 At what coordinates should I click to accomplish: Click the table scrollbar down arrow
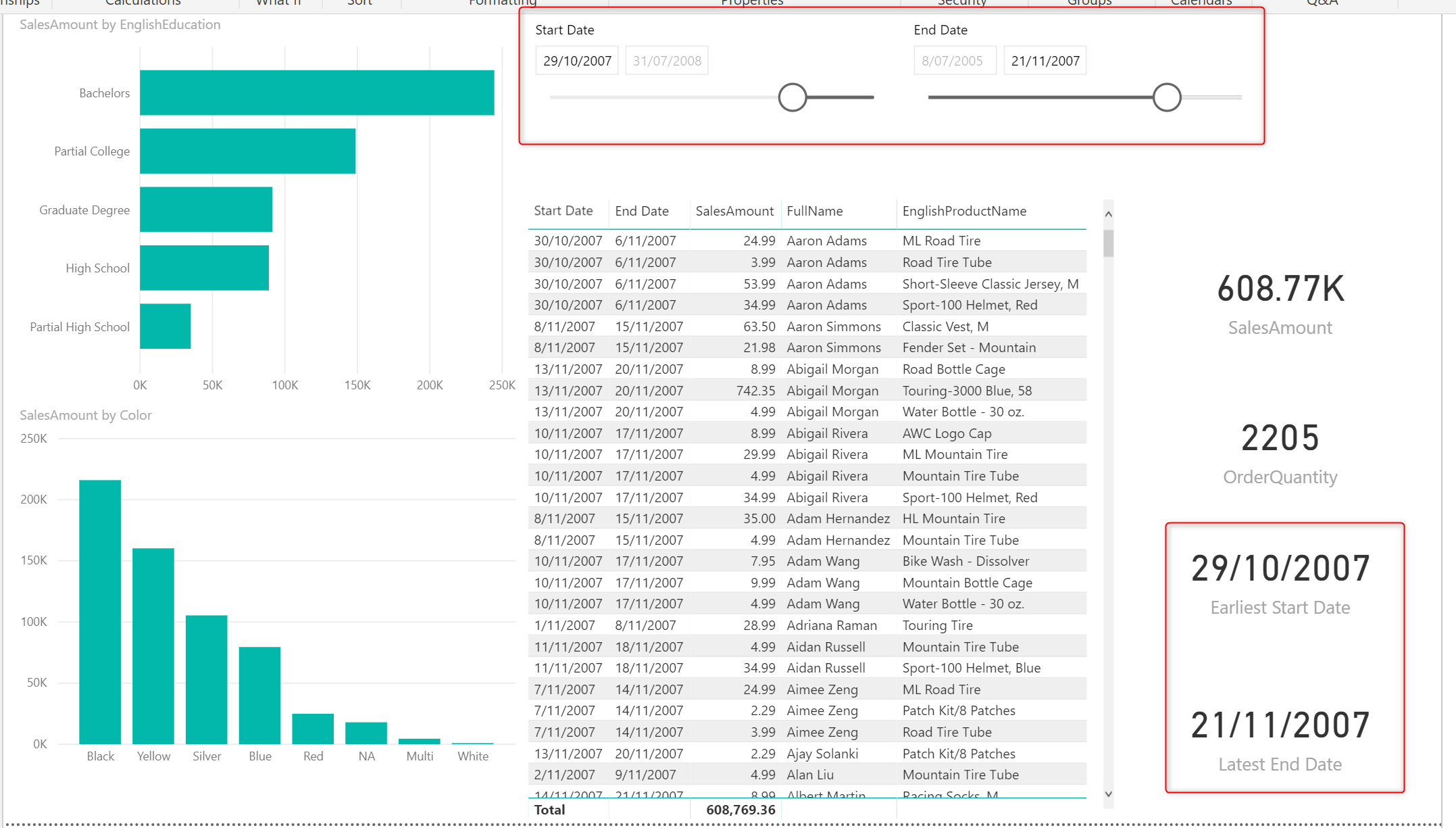(1108, 794)
